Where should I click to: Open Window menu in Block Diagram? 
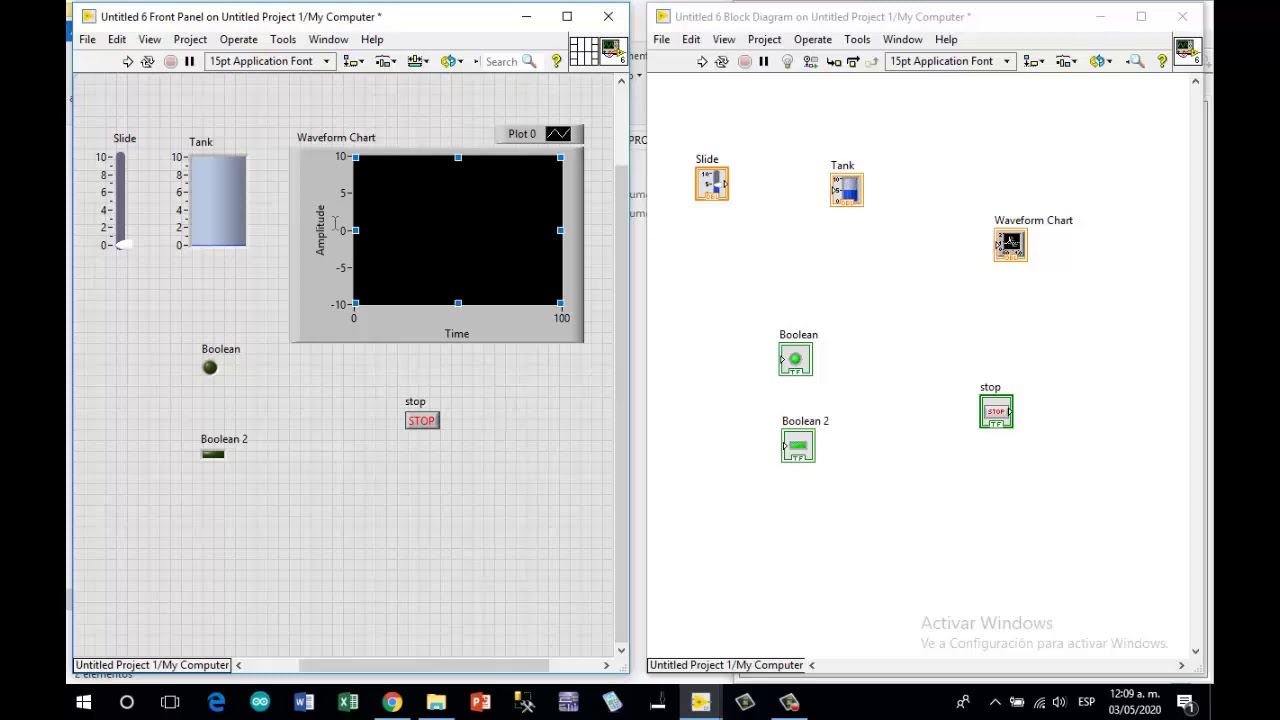point(902,39)
